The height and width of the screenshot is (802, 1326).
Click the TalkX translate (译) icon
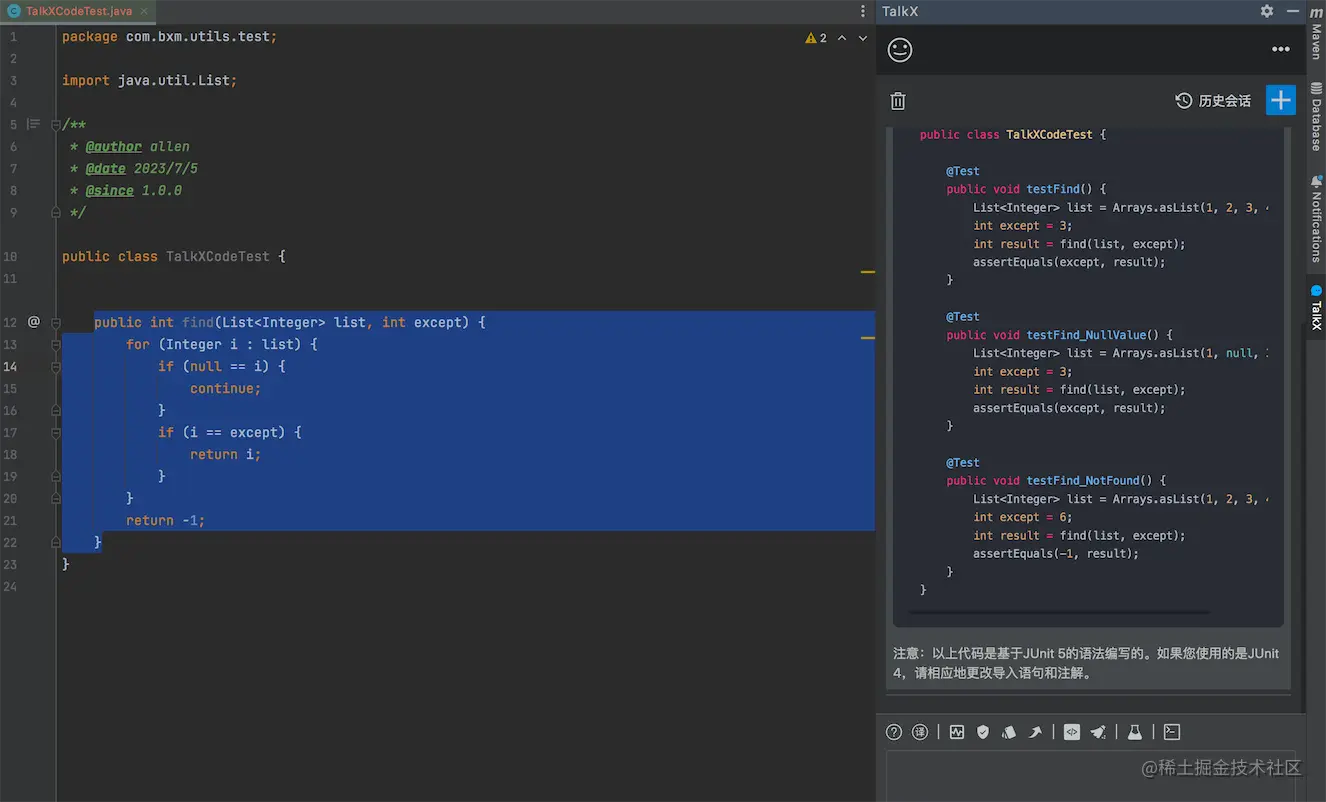tap(920, 732)
